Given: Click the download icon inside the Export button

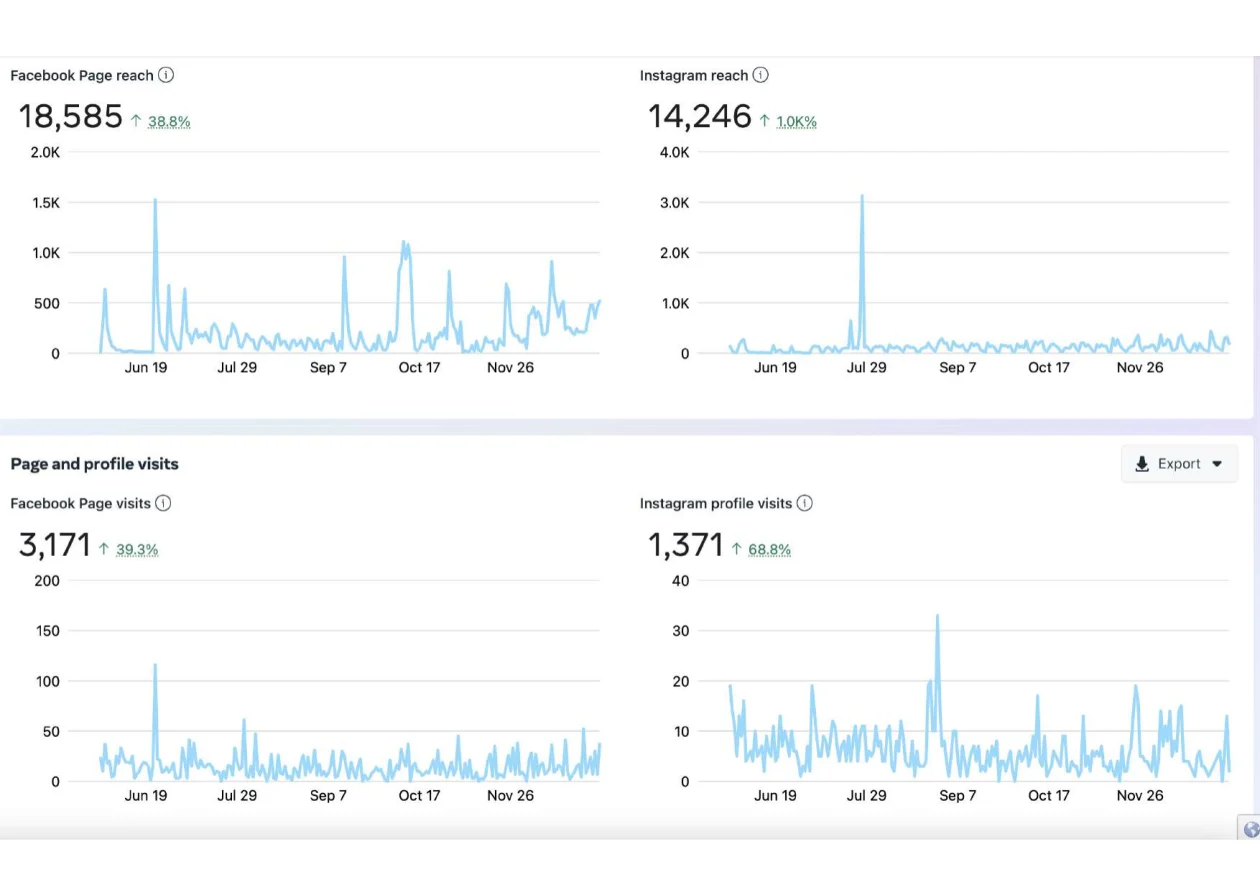Looking at the screenshot, I should (1141, 463).
